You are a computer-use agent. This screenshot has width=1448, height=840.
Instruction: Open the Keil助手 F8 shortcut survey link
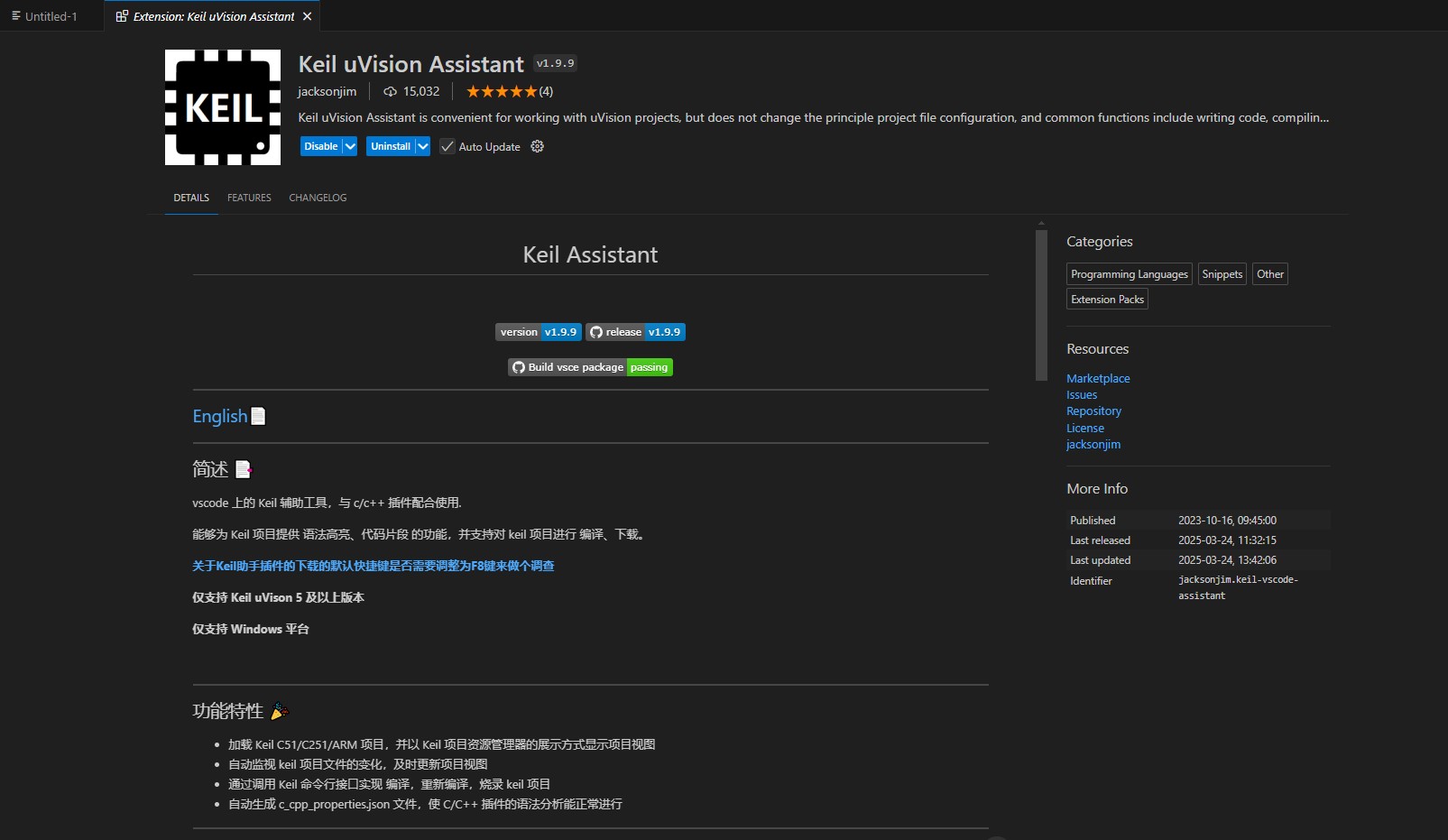[x=374, y=566]
